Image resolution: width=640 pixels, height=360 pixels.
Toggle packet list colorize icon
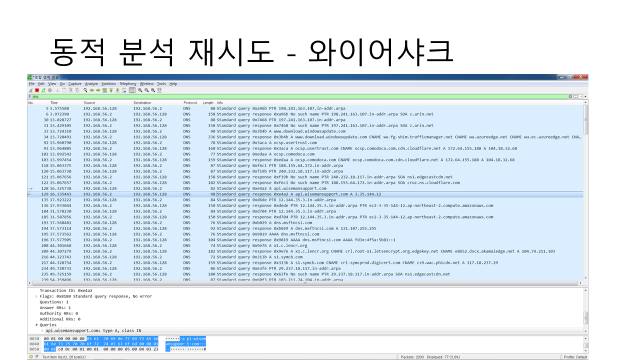pos(132,90)
